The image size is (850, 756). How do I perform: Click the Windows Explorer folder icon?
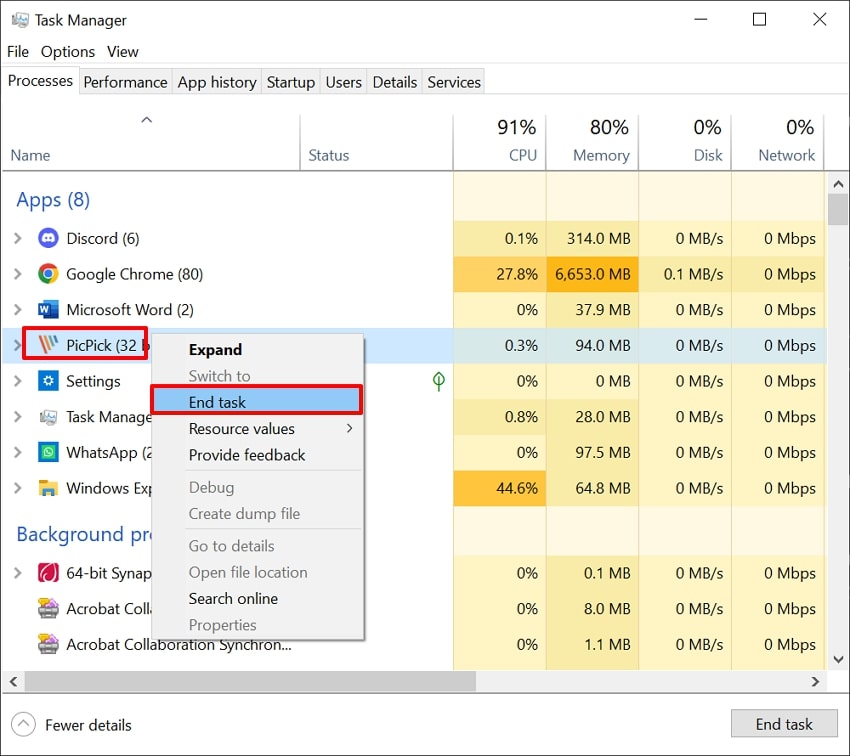coord(48,489)
